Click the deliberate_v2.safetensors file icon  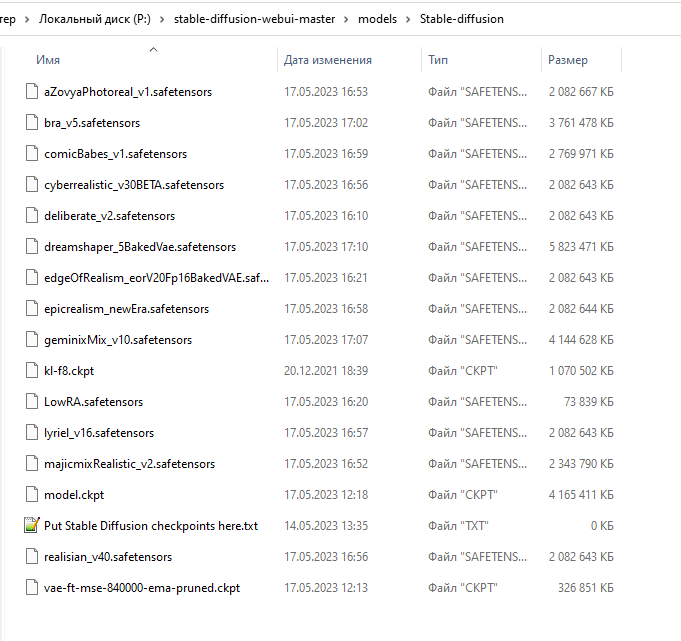coord(32,216)
